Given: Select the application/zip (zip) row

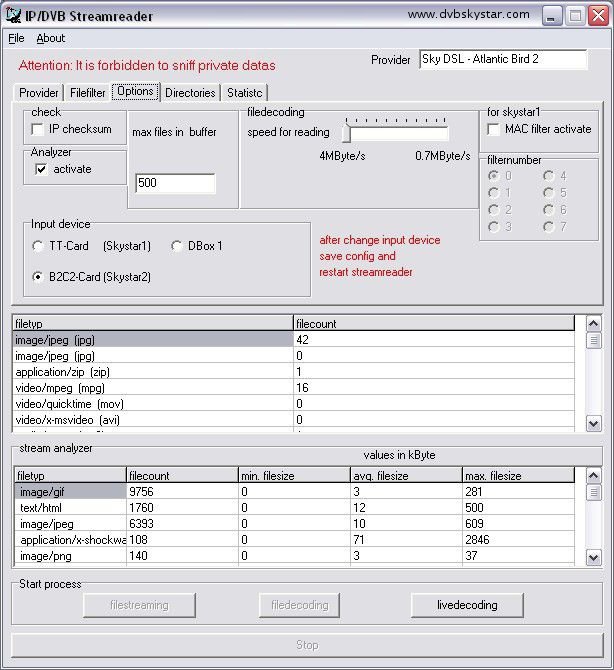Looking at the screenshot, I should pyautogui.click(x=294, y=372).
